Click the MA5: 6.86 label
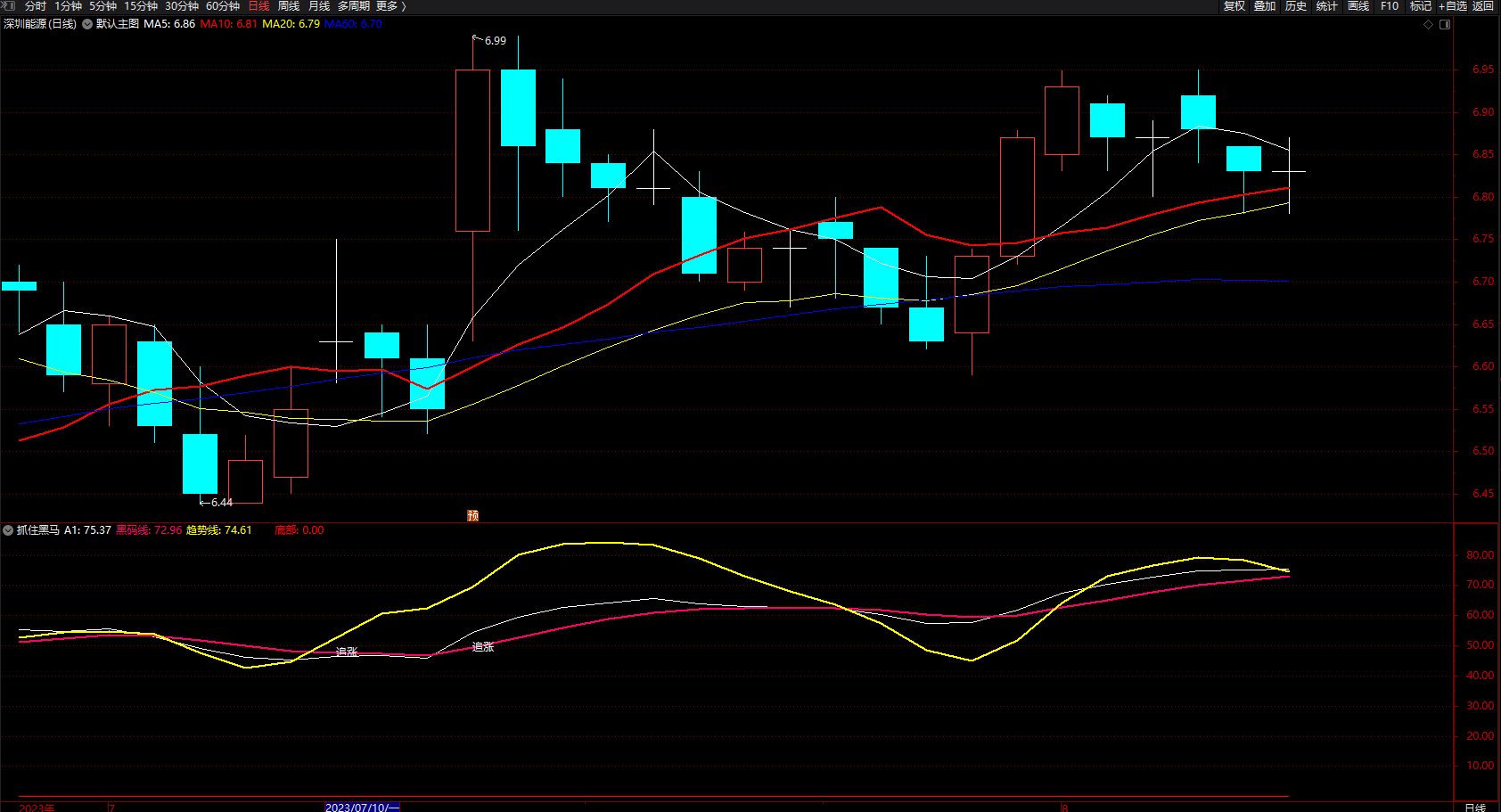The height and width of the screenshot is (812, 1501). pos(169,24)
